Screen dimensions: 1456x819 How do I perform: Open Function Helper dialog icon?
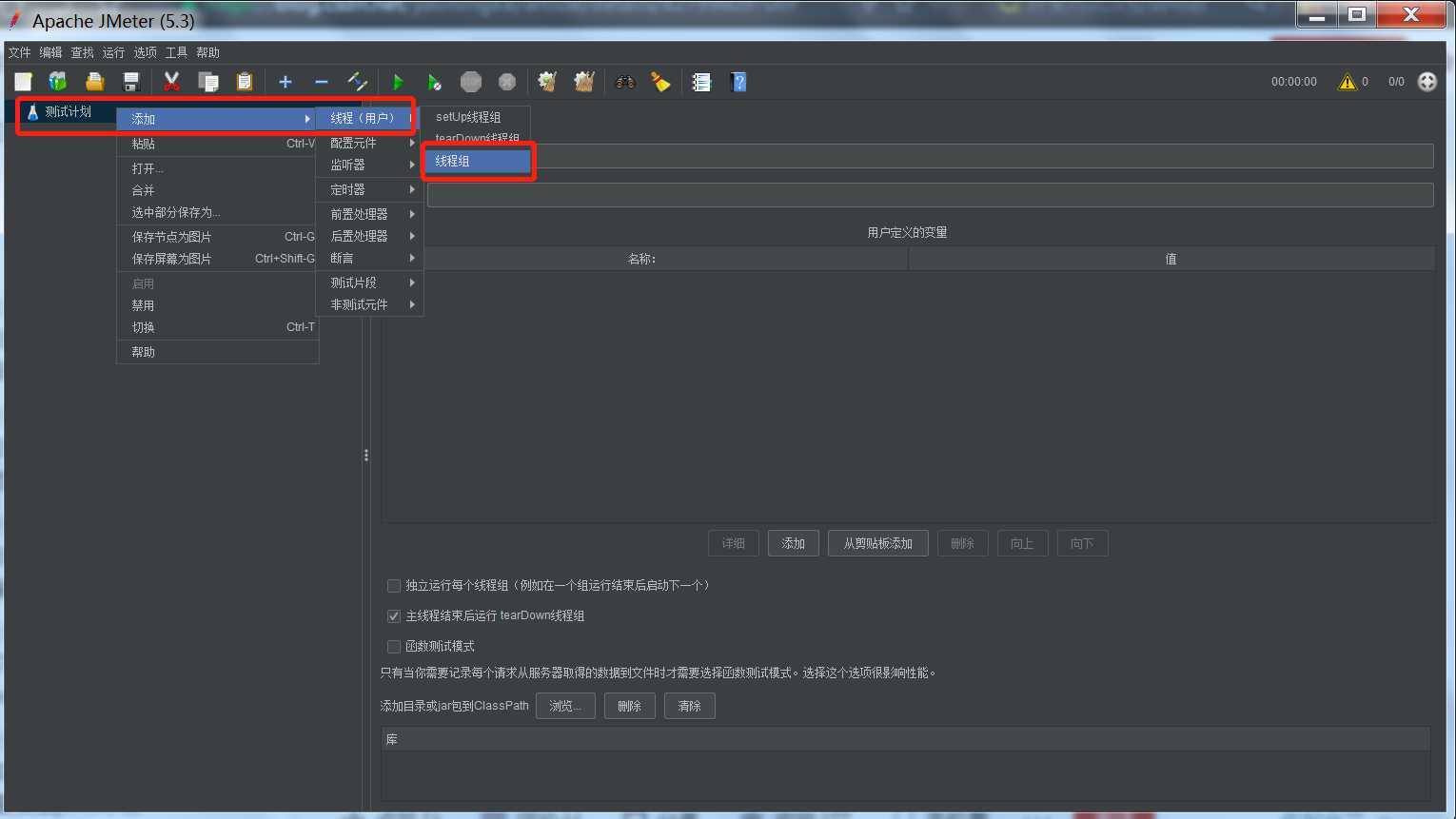pos(701,82)
